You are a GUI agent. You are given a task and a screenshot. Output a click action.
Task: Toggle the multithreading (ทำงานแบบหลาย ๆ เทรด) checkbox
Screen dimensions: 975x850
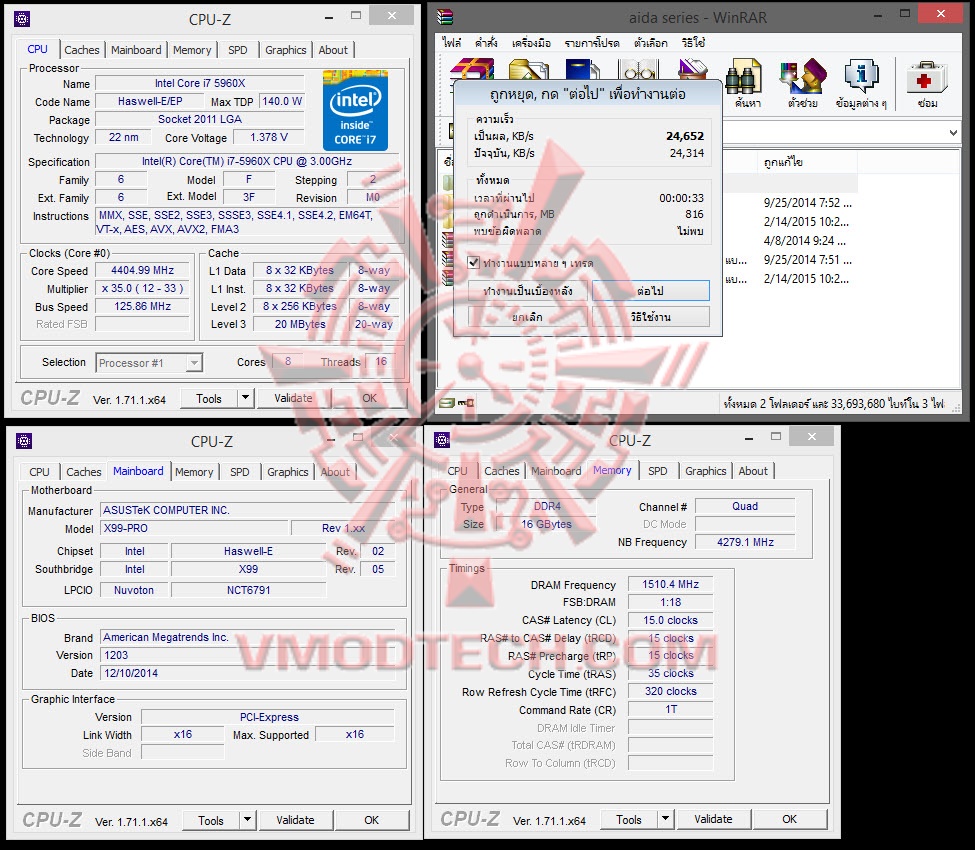(474, 263)
